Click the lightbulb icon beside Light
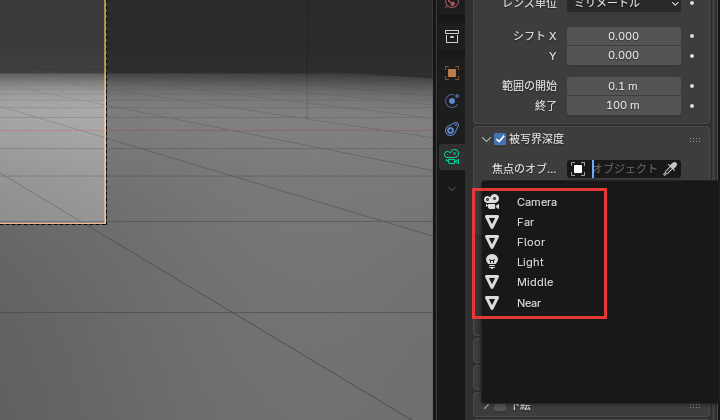This screenshot has height=420, width=720. click(492, 262)
